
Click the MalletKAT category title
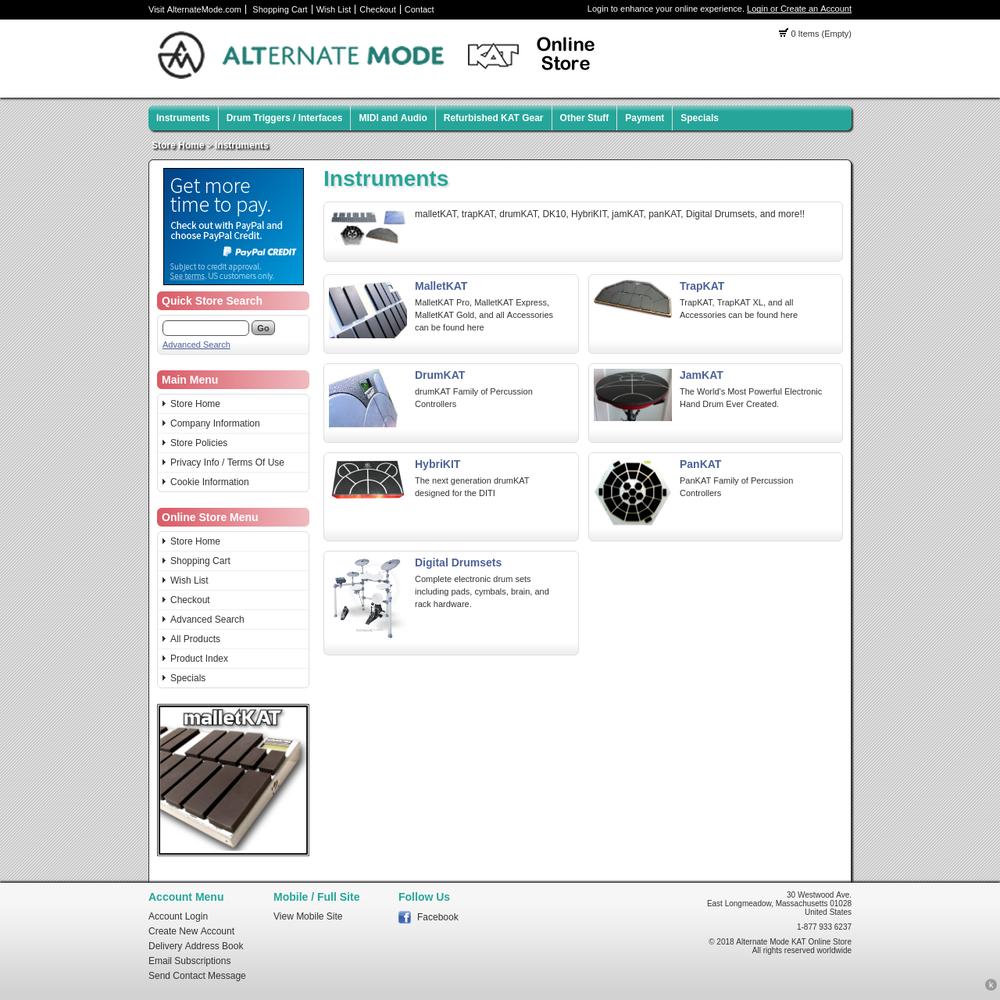441,286
